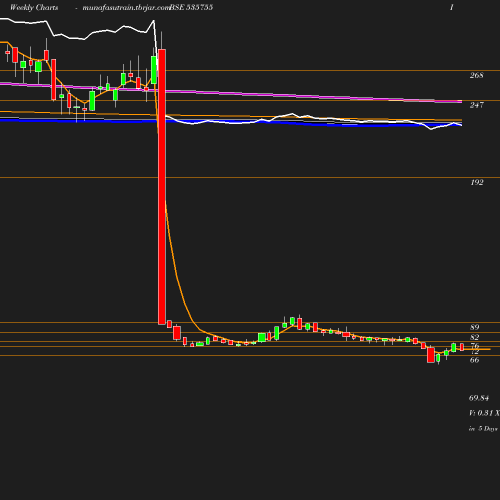Click the 268 price level label
Image resolution: width=500 pixels, height=500 pixels.
pos(477,75)
